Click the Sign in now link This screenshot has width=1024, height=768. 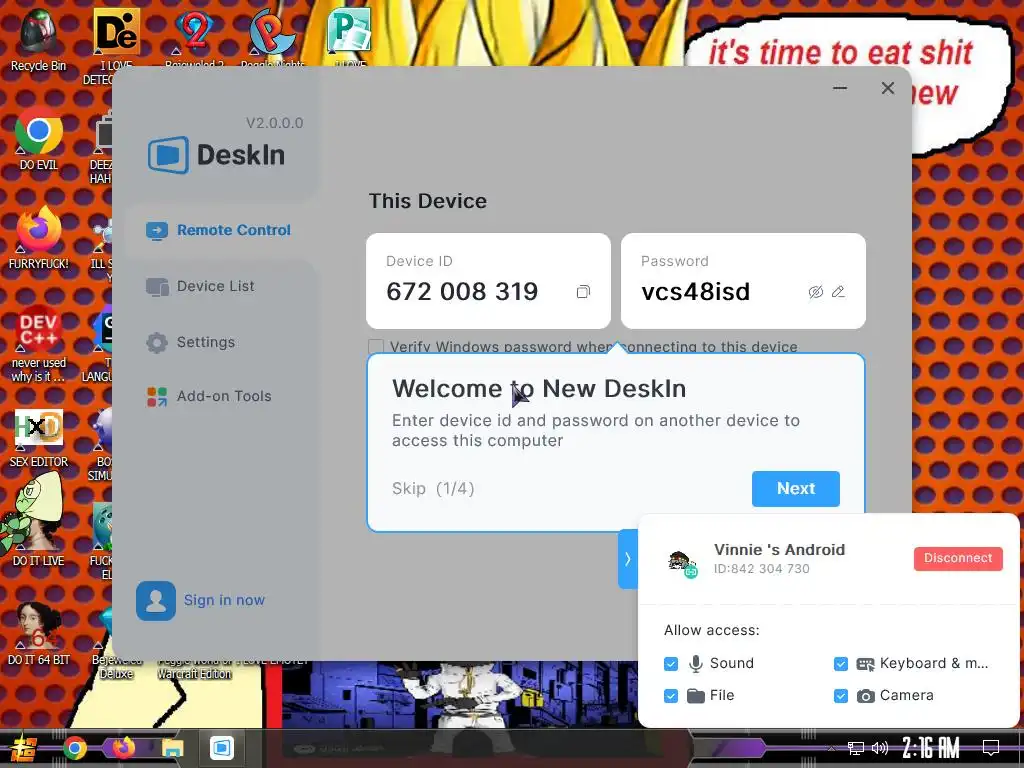[224, 600]
